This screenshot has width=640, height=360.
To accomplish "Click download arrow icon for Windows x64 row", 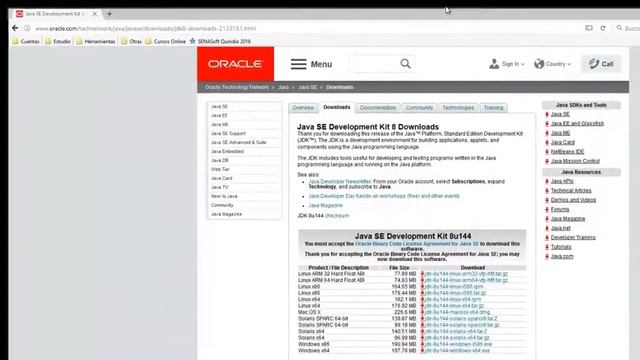I will (x=422, y=351).
